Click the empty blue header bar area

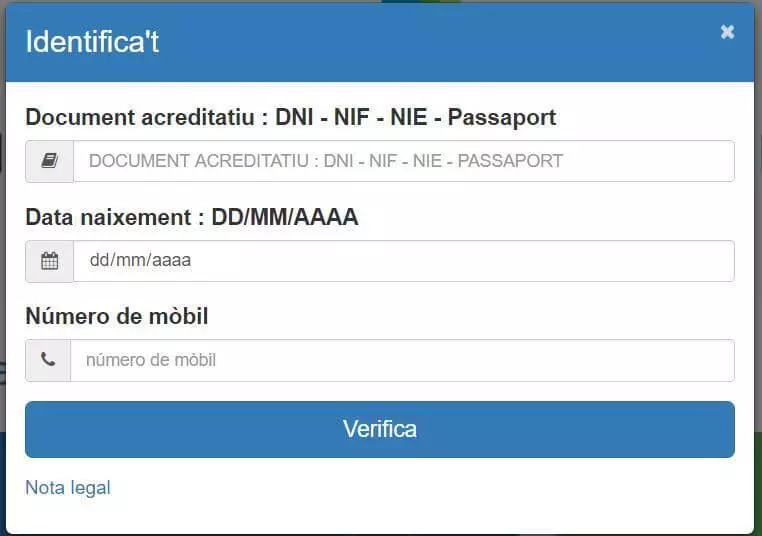[437, 43]
